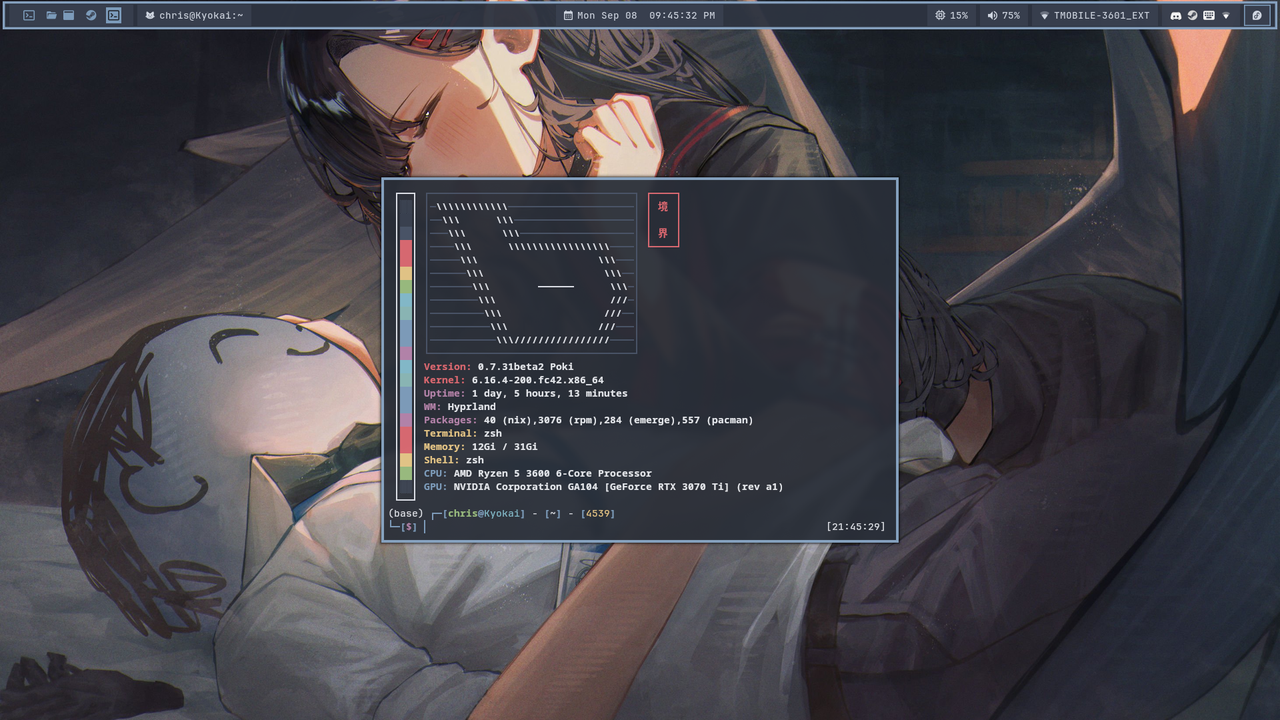Click the Shell: zsh line

tap(454, 460)
